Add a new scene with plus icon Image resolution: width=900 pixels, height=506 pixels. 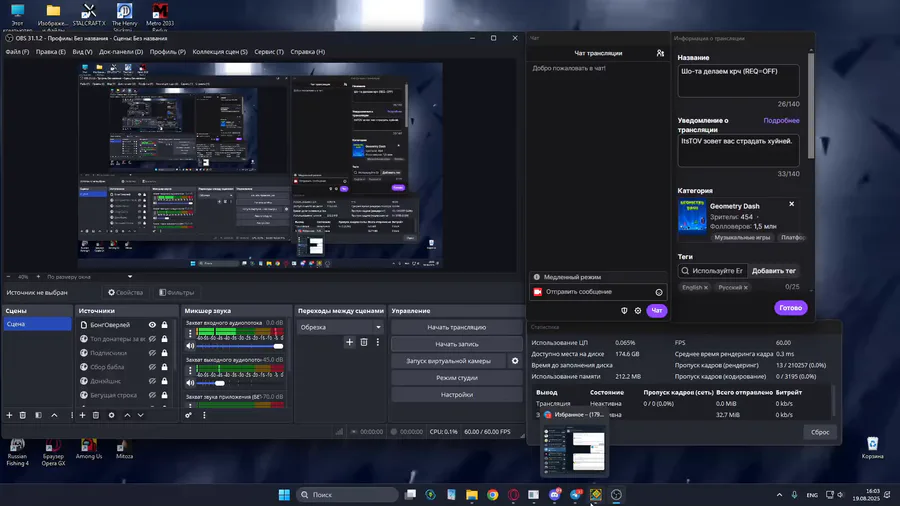click(x=9, y=415)
